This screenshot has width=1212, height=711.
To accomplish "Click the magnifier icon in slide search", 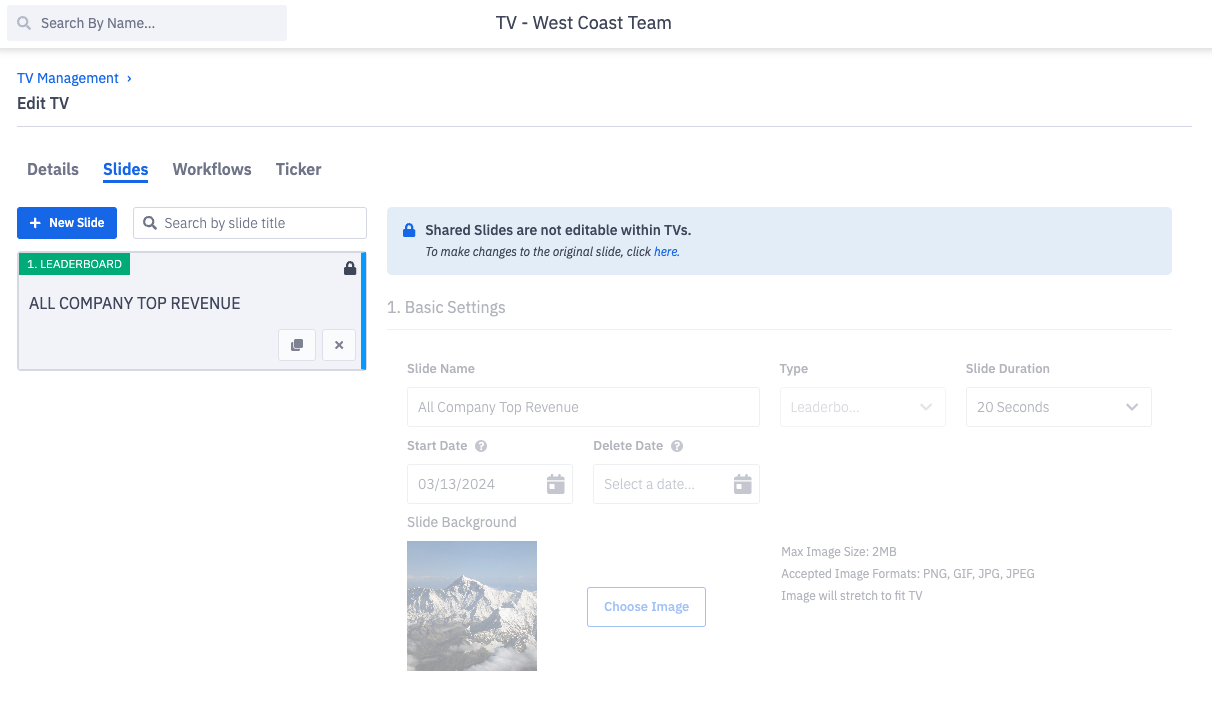I will click(151, 223).
